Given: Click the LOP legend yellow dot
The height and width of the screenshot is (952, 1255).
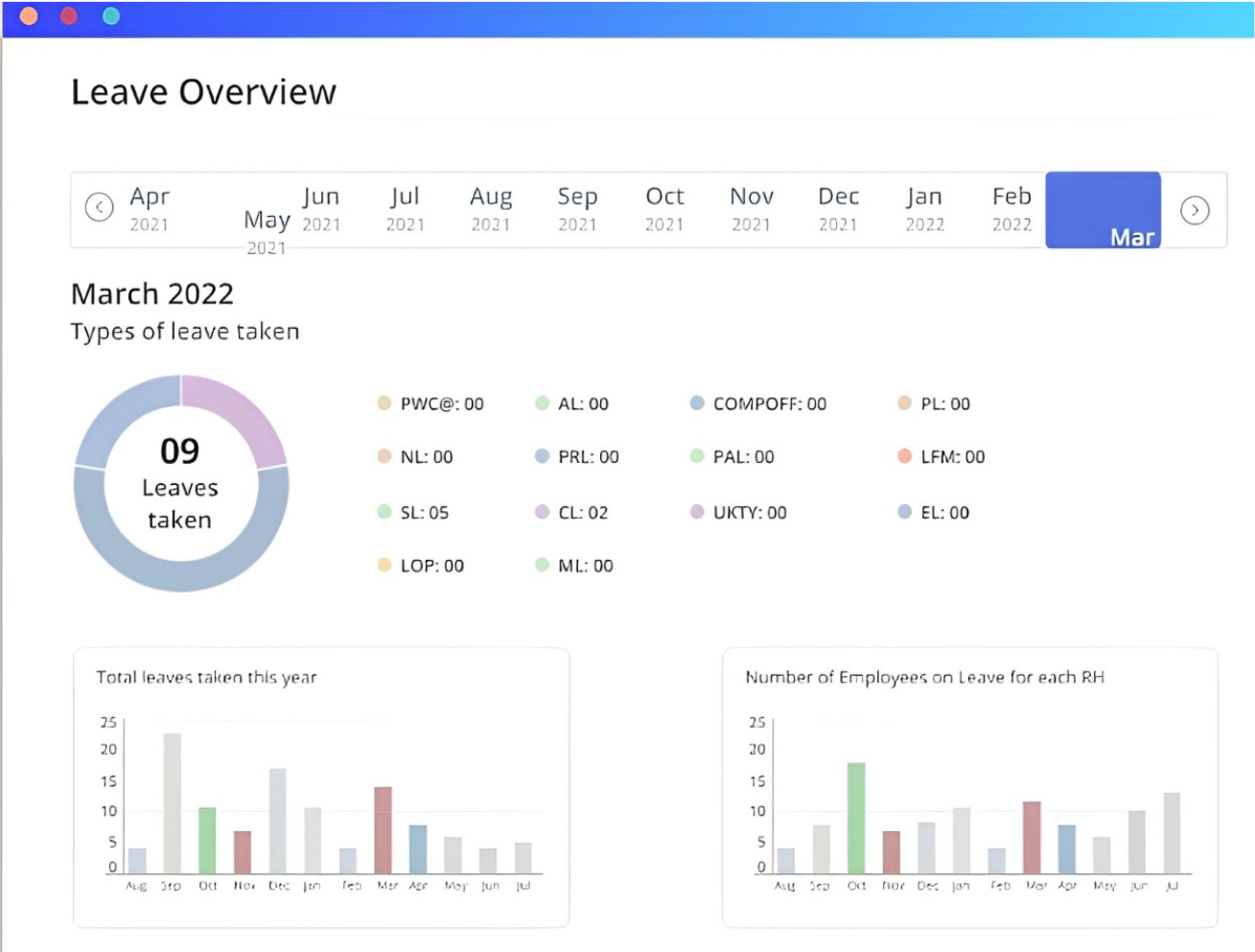Looking at the screenshot, I should click(x=384, y=565).
